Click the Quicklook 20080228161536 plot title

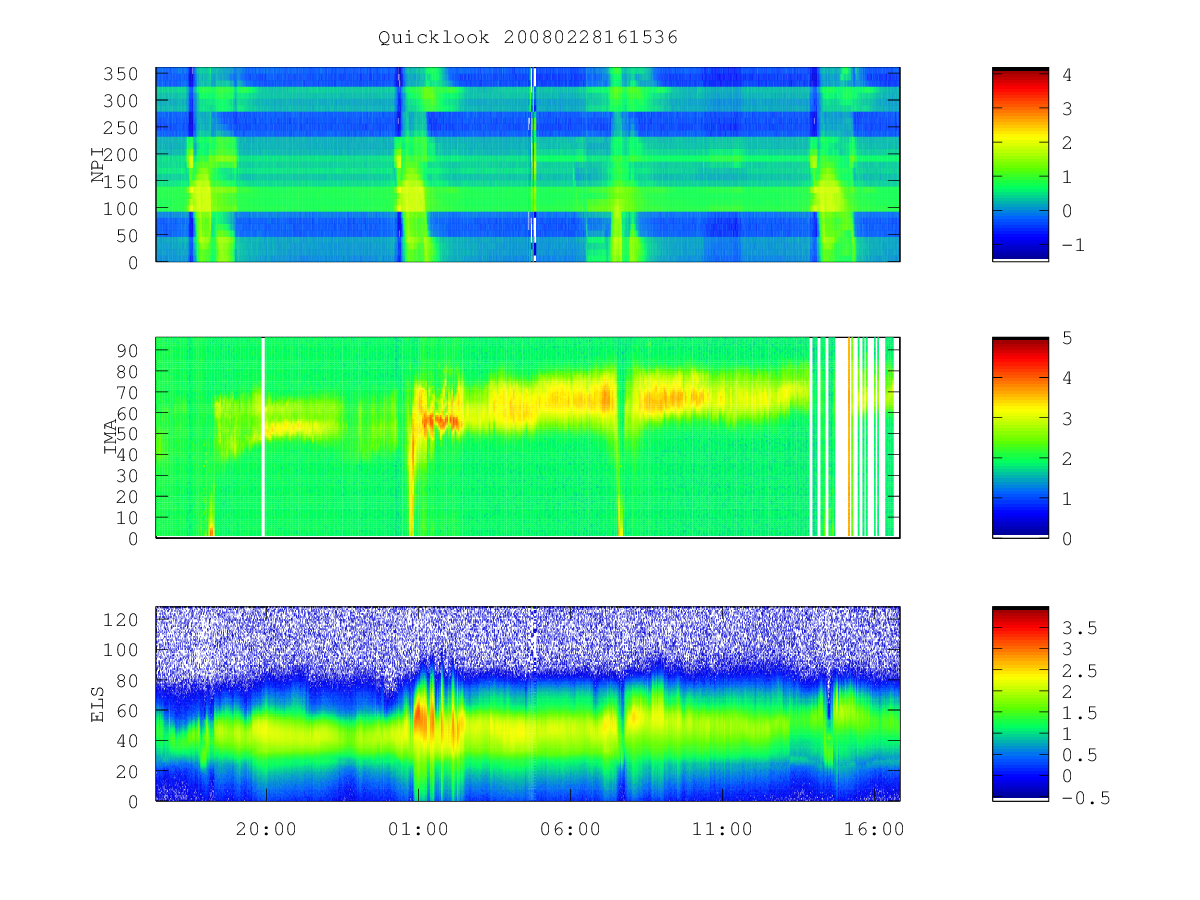[528, 38]
